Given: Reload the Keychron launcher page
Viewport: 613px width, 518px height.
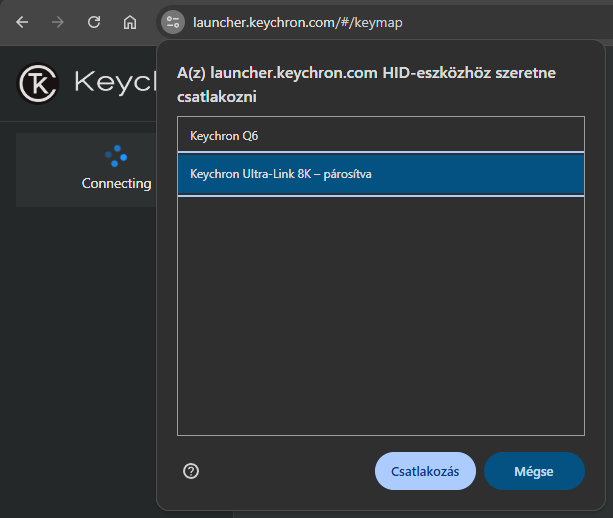Looking at the screenshot, I should pyautogui.click(x=94, y=22).
